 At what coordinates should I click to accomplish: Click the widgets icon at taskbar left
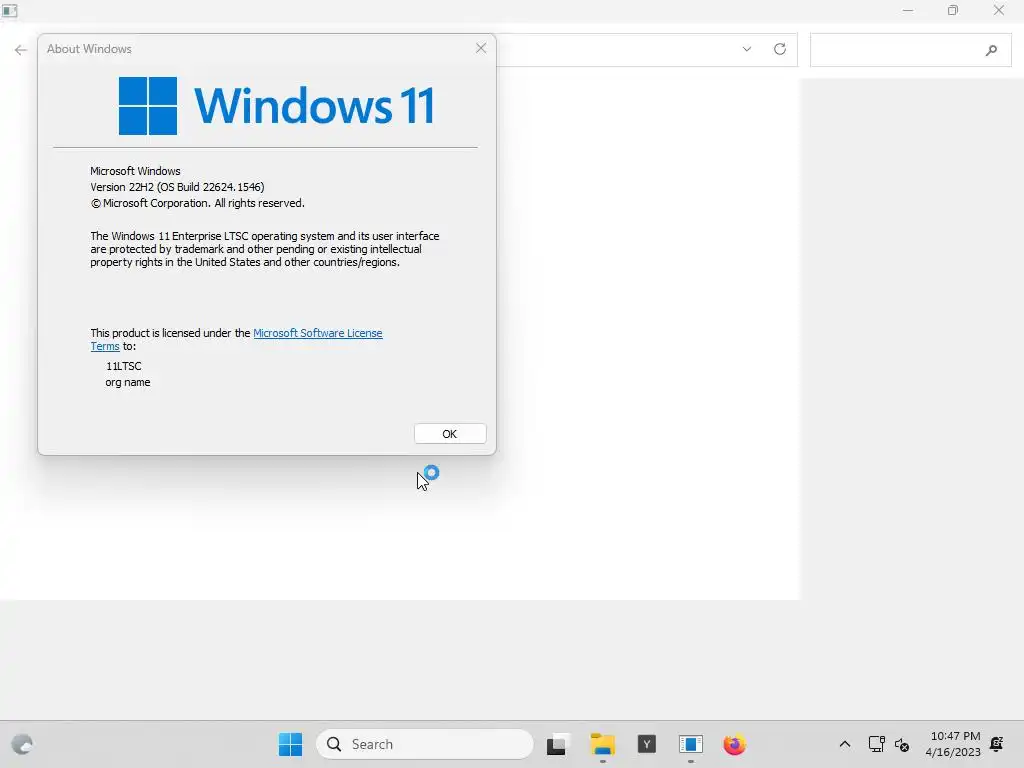pos(22,744)
